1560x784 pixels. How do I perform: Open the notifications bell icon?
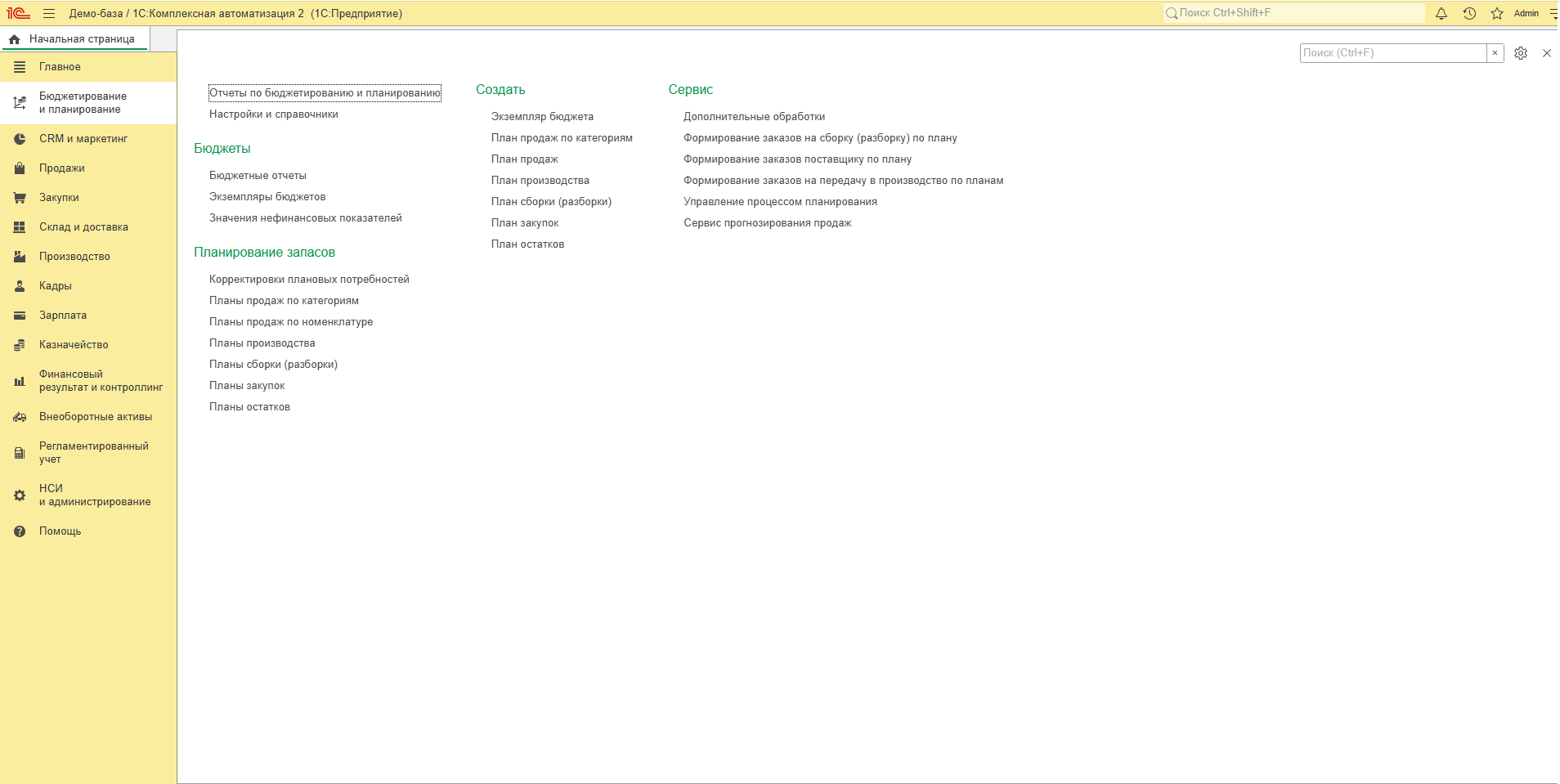pos(1441,13)
